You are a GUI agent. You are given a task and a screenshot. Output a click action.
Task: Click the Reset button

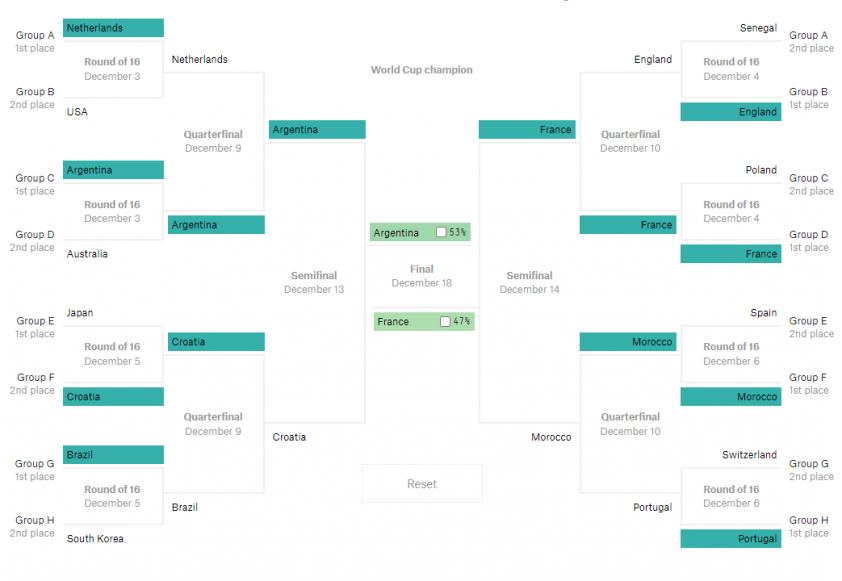pos(422,484)
